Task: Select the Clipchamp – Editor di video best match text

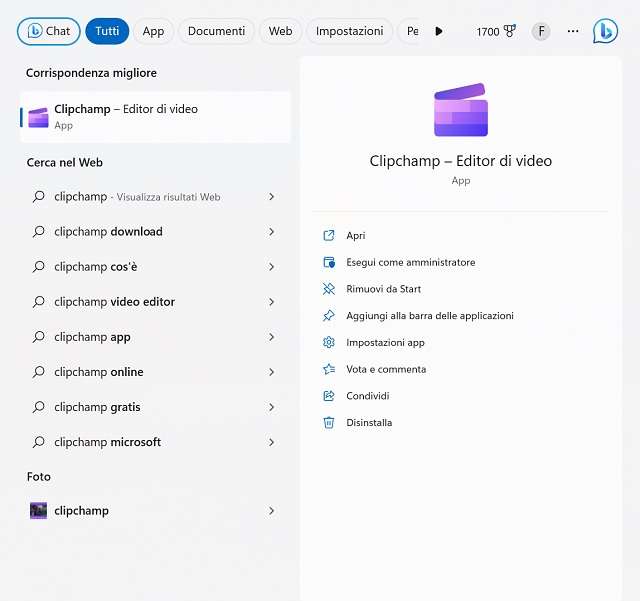Action: 126,109
